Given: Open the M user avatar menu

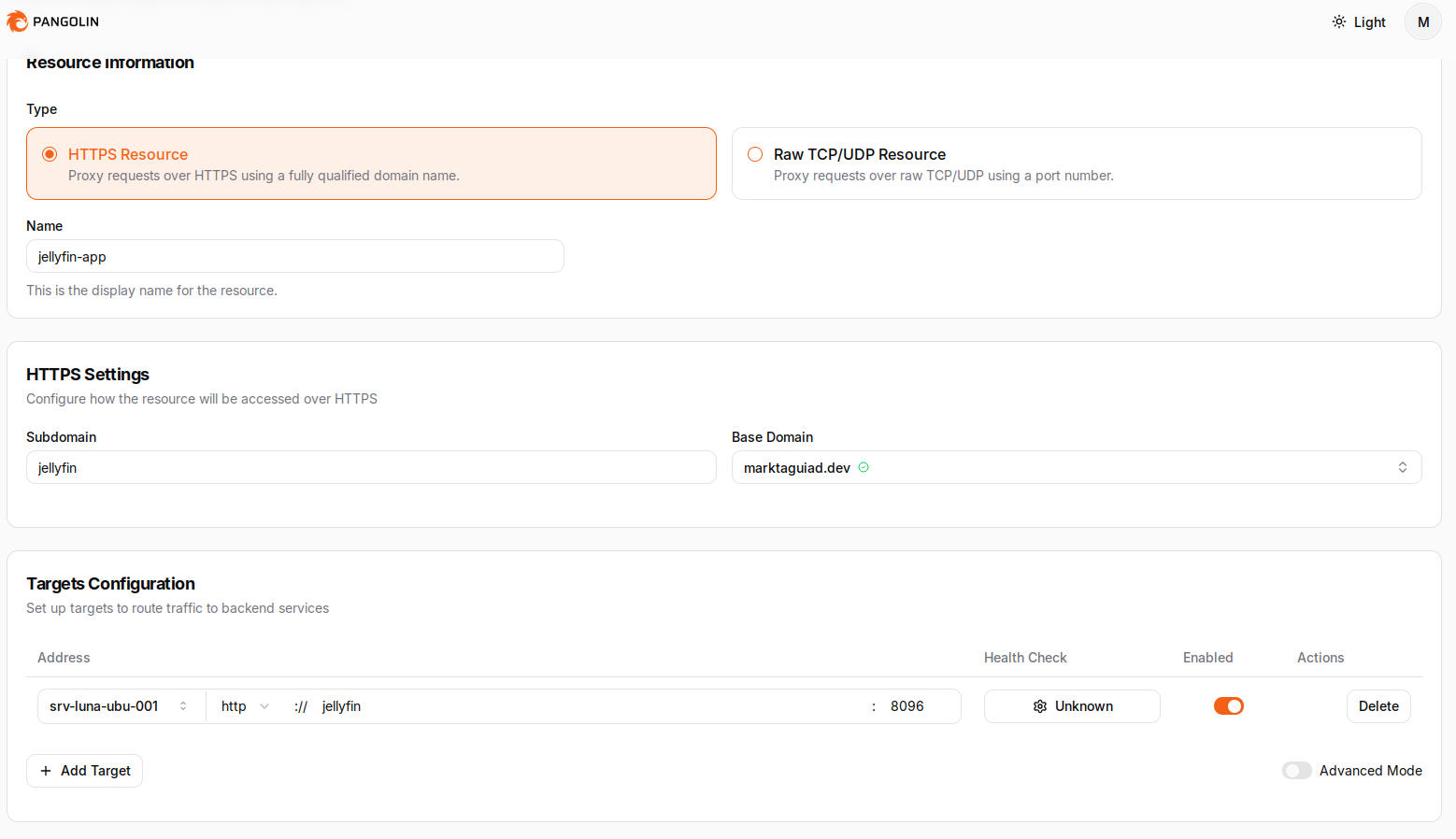Looking at the screenshot, I should (1422, 21).
